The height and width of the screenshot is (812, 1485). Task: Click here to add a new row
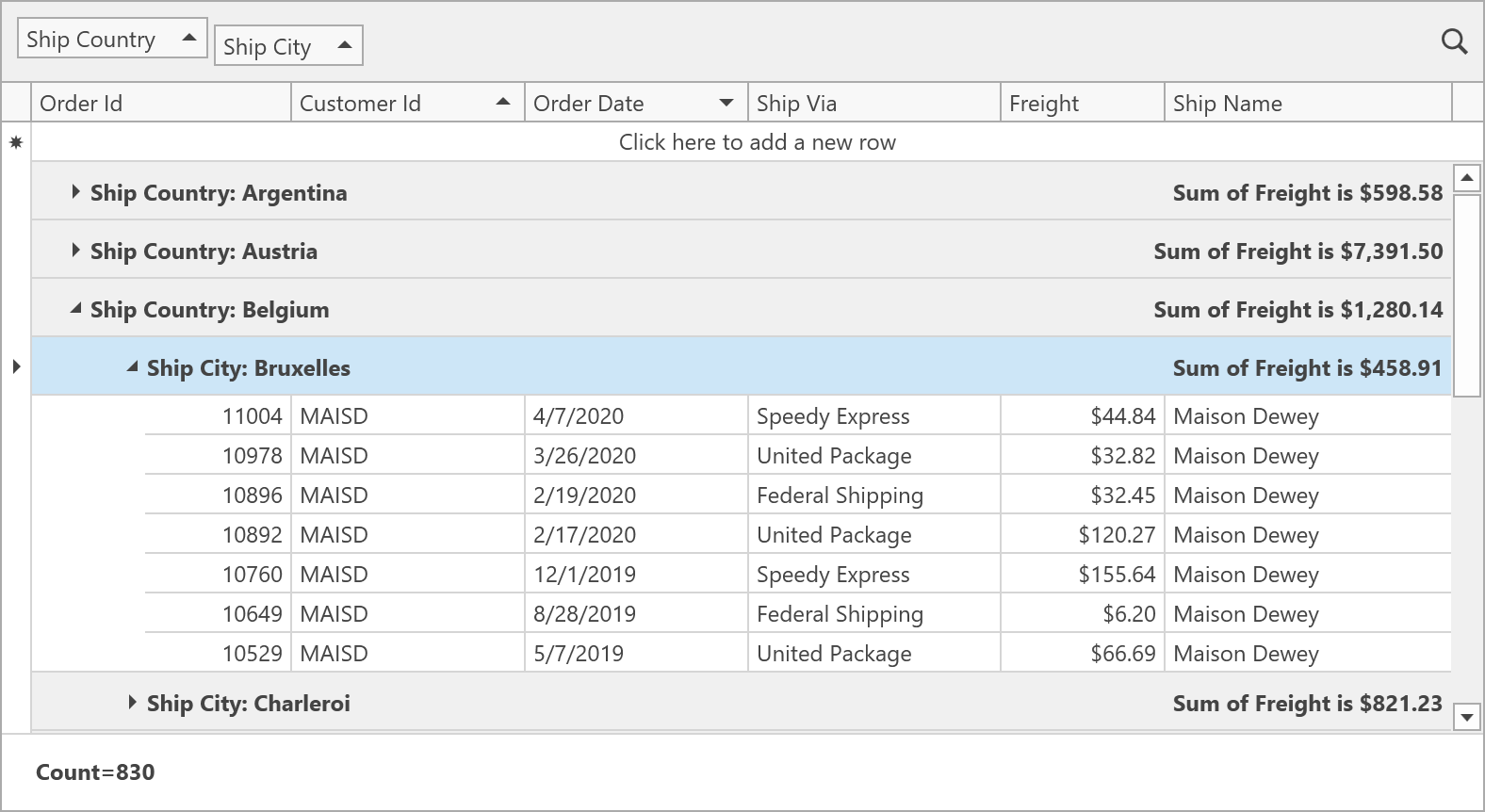point(757,142)
